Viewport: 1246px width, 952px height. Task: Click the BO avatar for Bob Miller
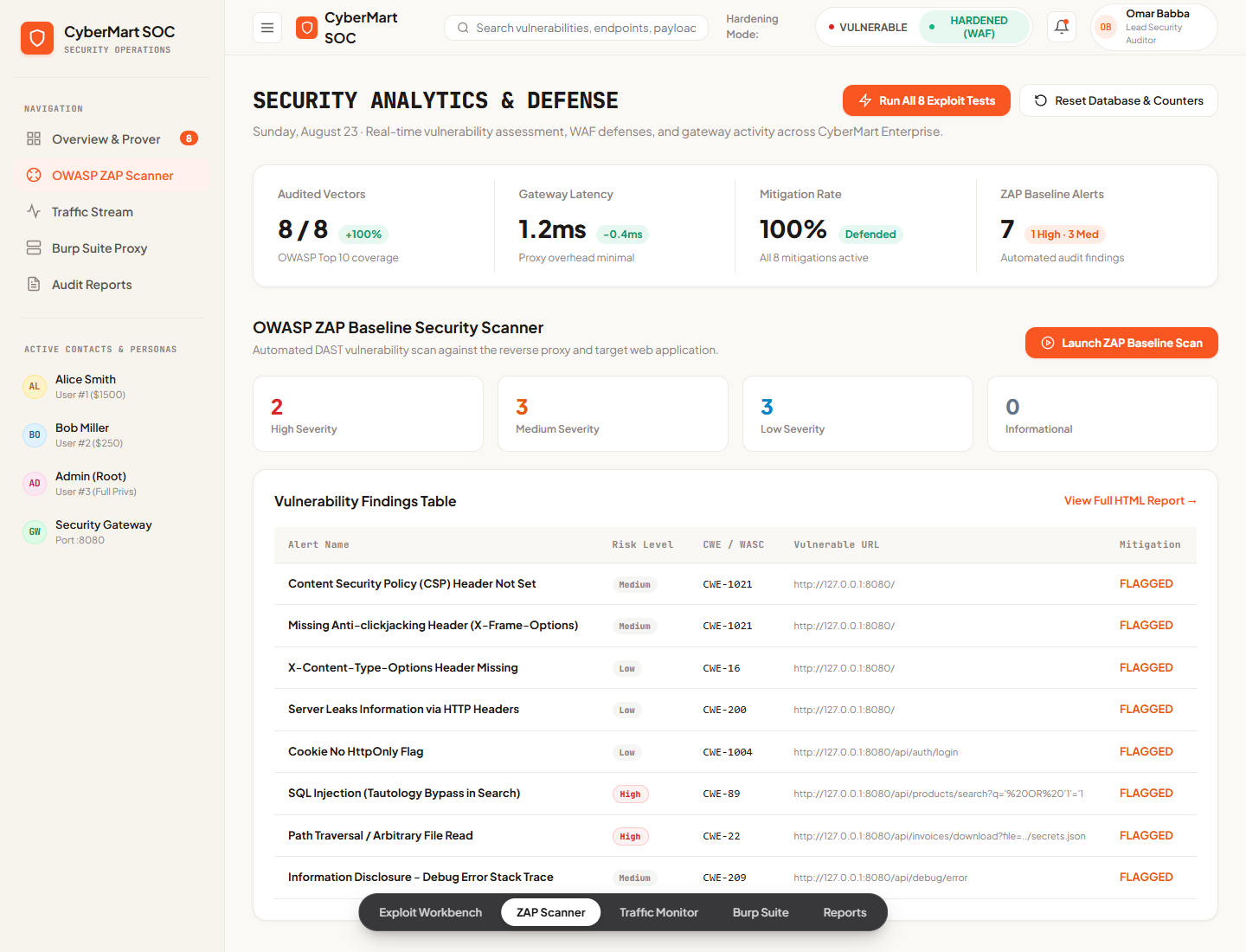pos(35,434)
